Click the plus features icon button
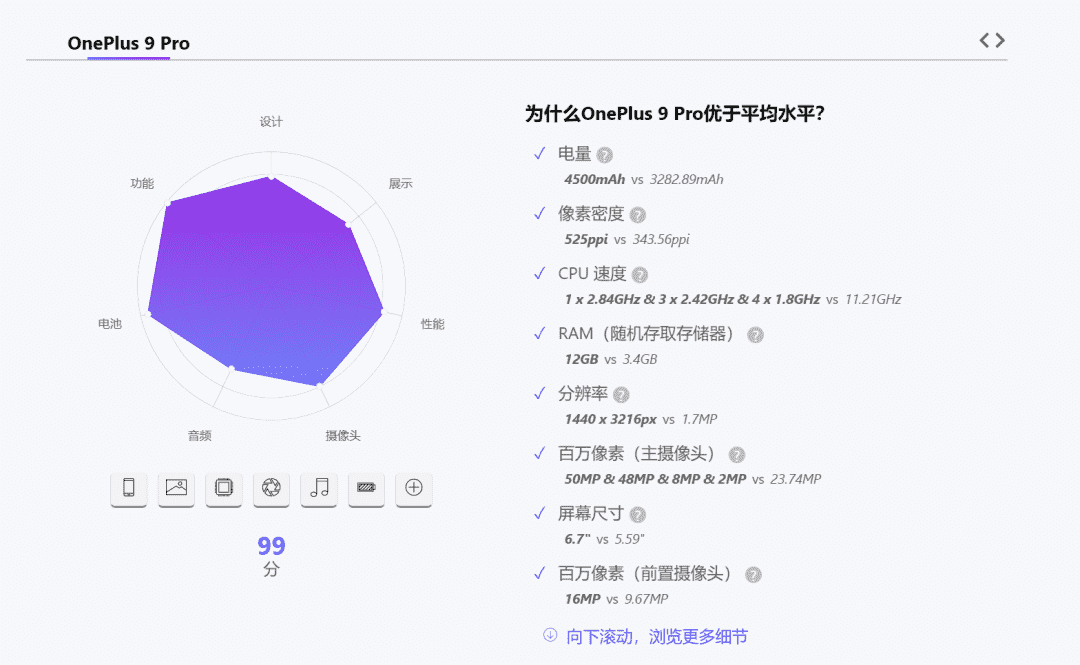 point(414,488)
